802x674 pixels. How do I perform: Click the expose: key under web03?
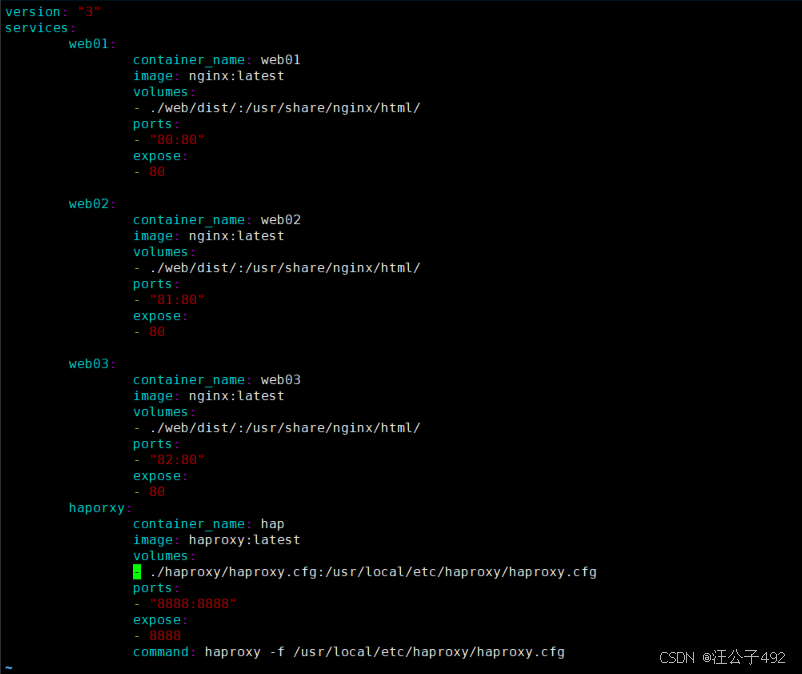pyautogui.click(x=160, y=477)
